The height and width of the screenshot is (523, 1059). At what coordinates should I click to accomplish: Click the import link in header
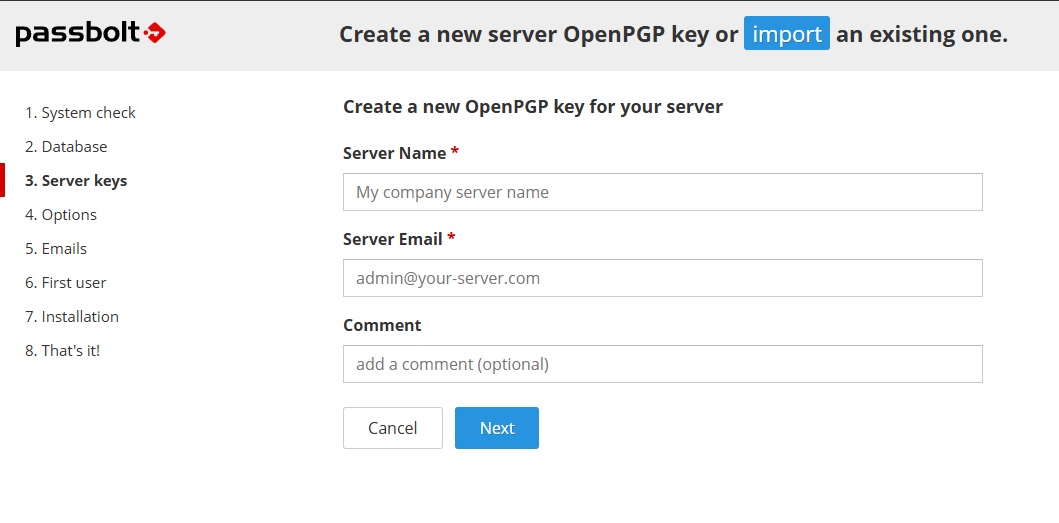[787, 34]
